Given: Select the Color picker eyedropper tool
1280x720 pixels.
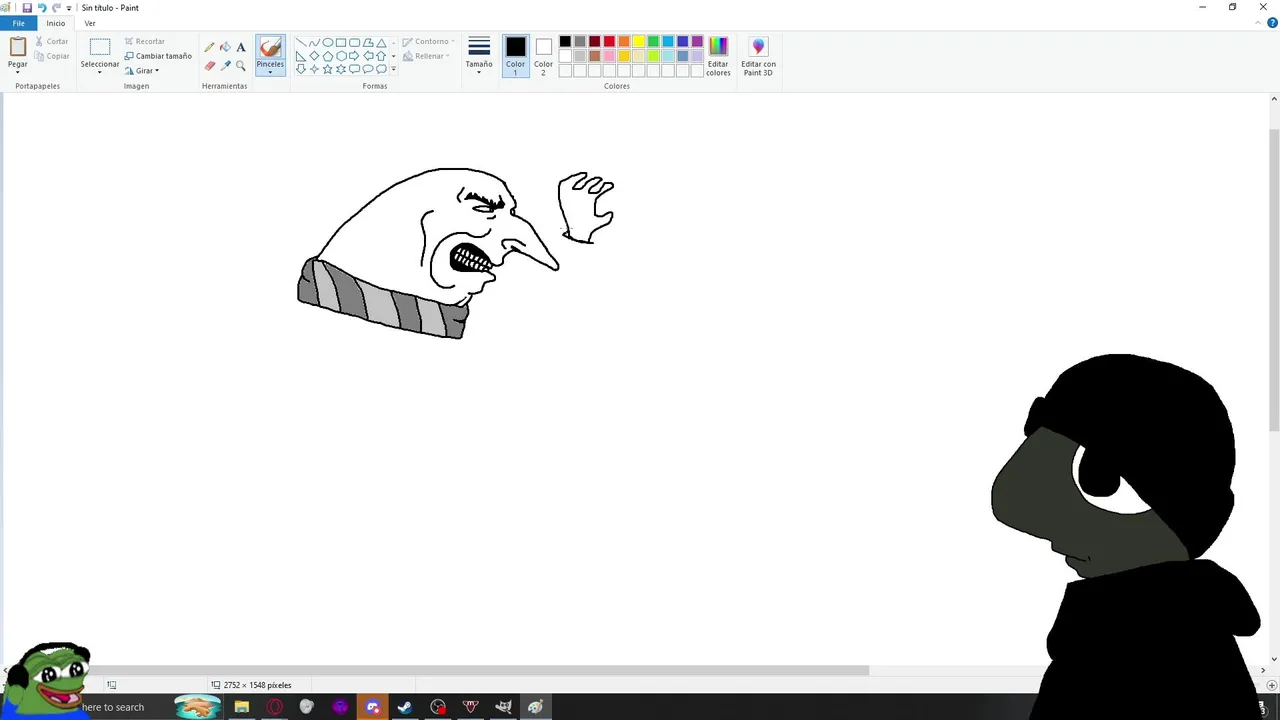Looking at the screenshot, I should [225, 65].
